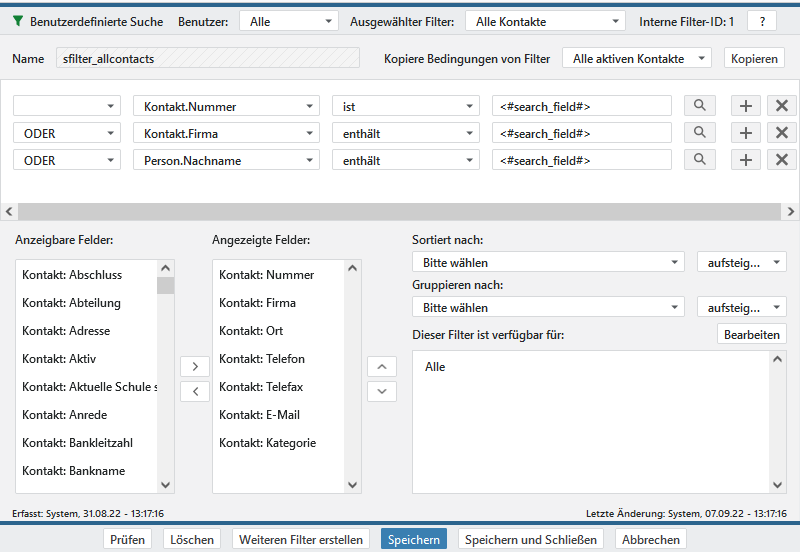The height and width of the screenshot is (552, 800).
Task: Click the Name field sfilter_allcontacts
Action: coord(207,59)
